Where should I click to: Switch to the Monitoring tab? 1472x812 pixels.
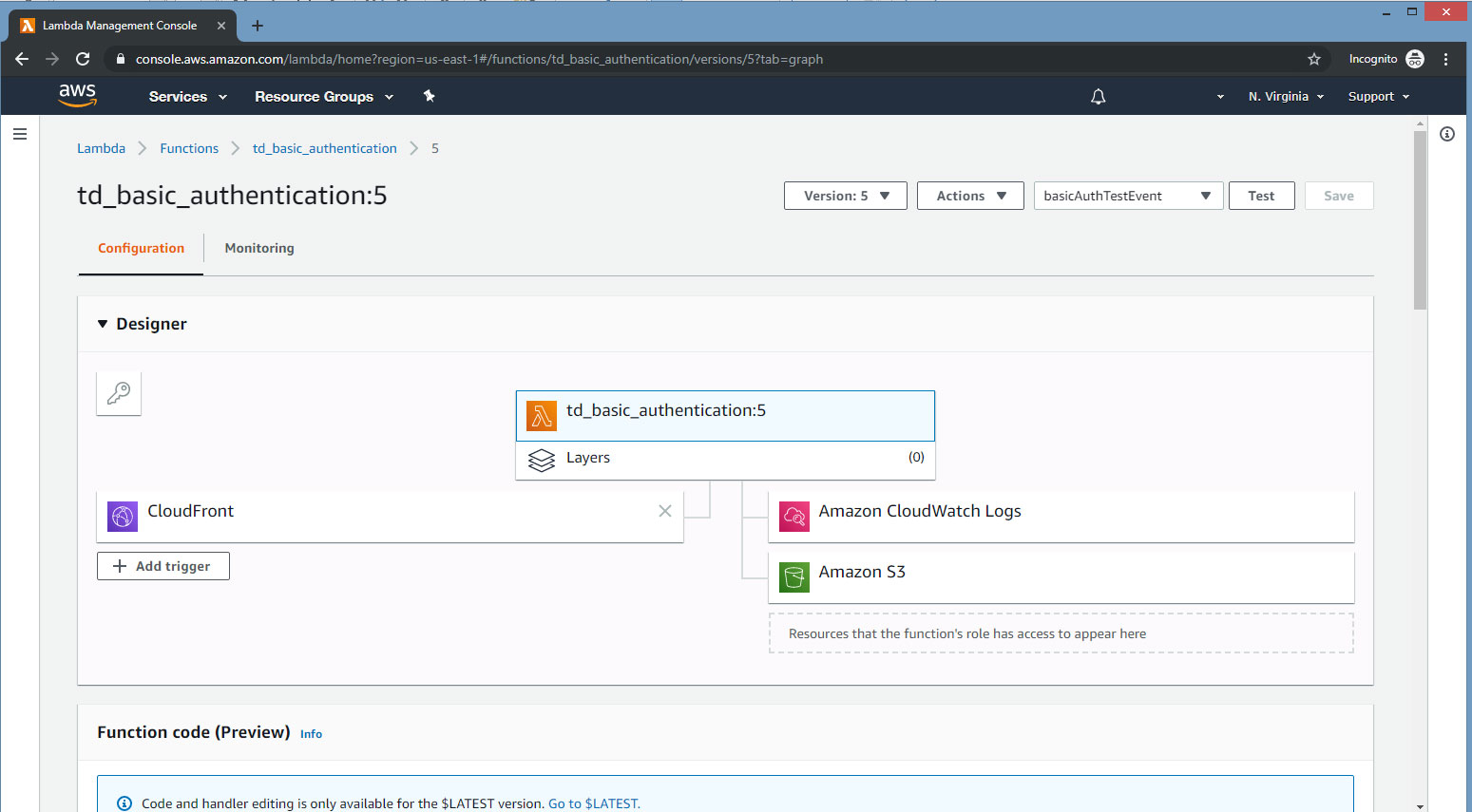259,248
